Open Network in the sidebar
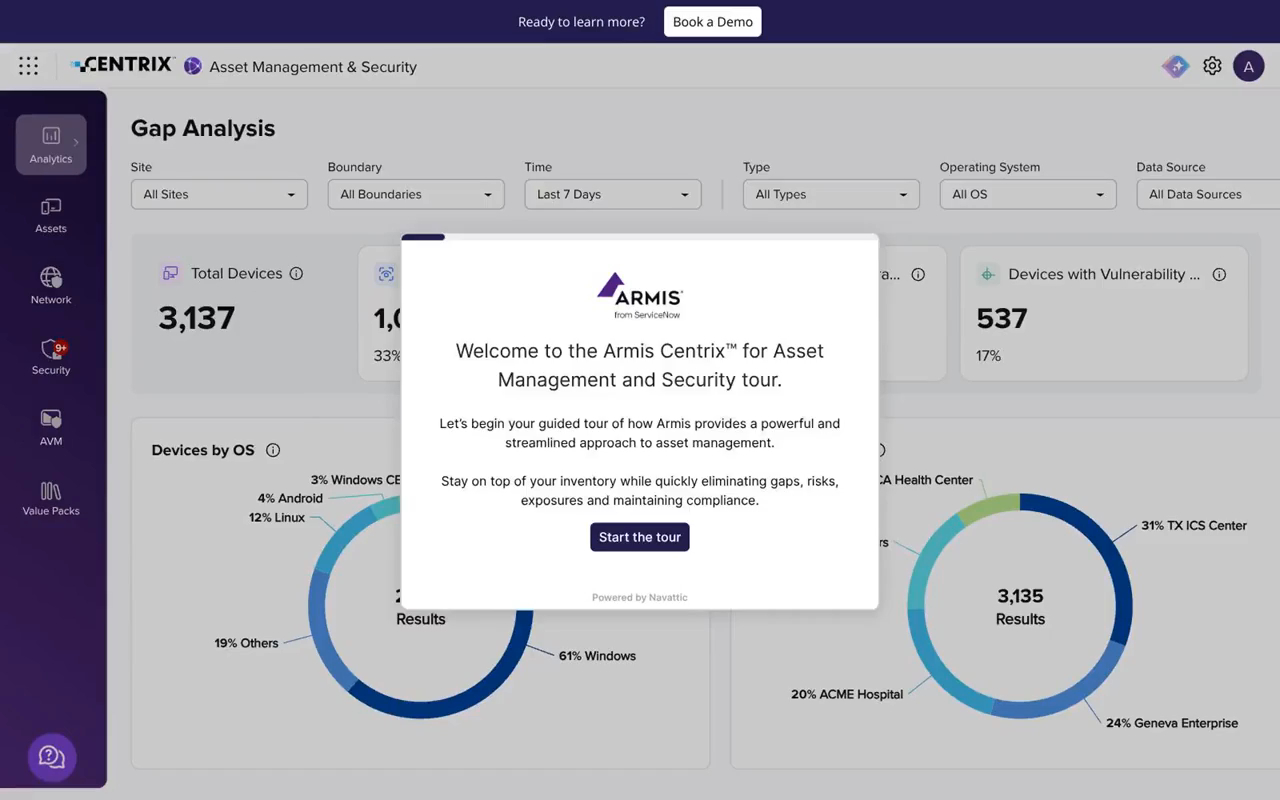Image resolution: width=1280 pixels, height=800 pixels. [x=51, y=286]
